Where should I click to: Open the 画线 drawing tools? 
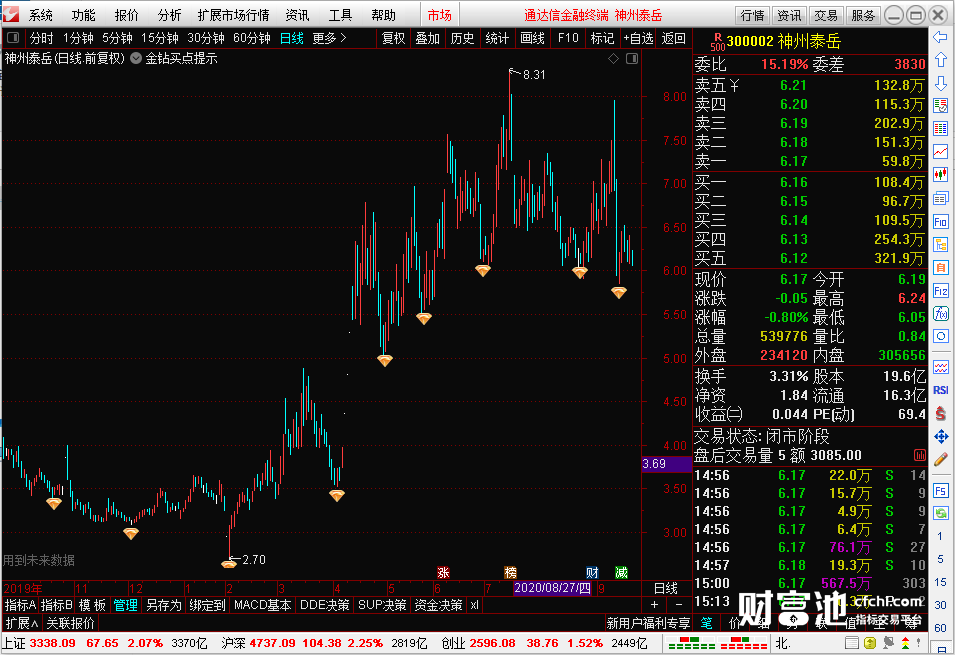[532, 38]
